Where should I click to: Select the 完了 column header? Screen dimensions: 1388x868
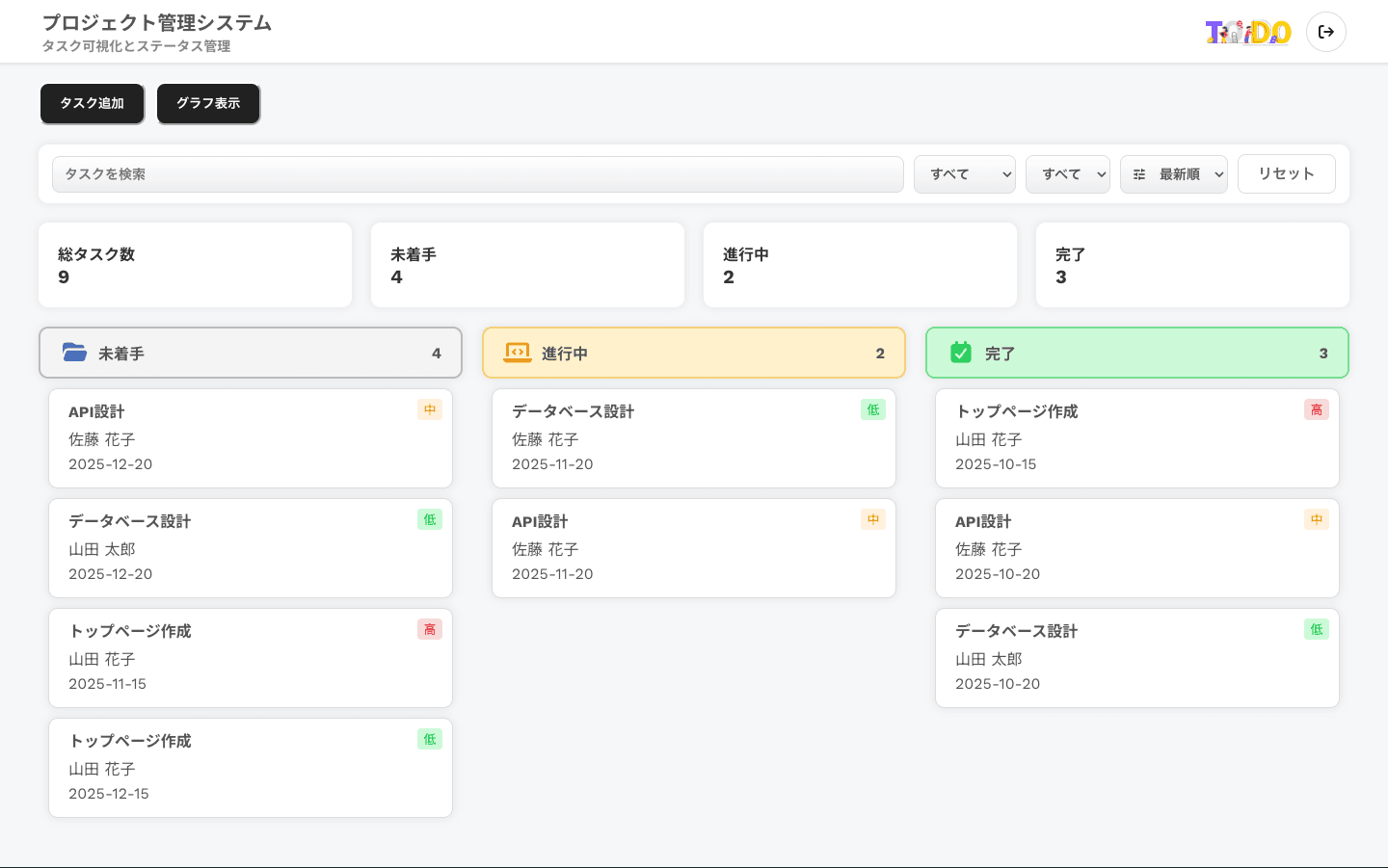point(1137,353)
